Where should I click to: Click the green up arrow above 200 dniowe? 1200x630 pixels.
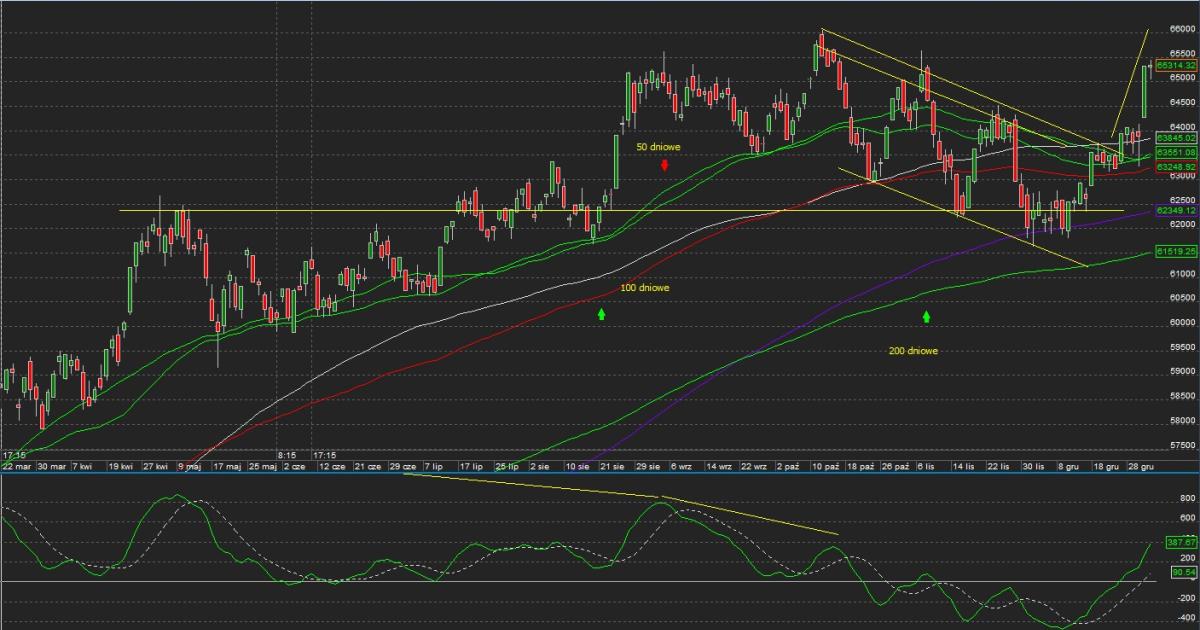pyautogui.click(x=926, y=317)
